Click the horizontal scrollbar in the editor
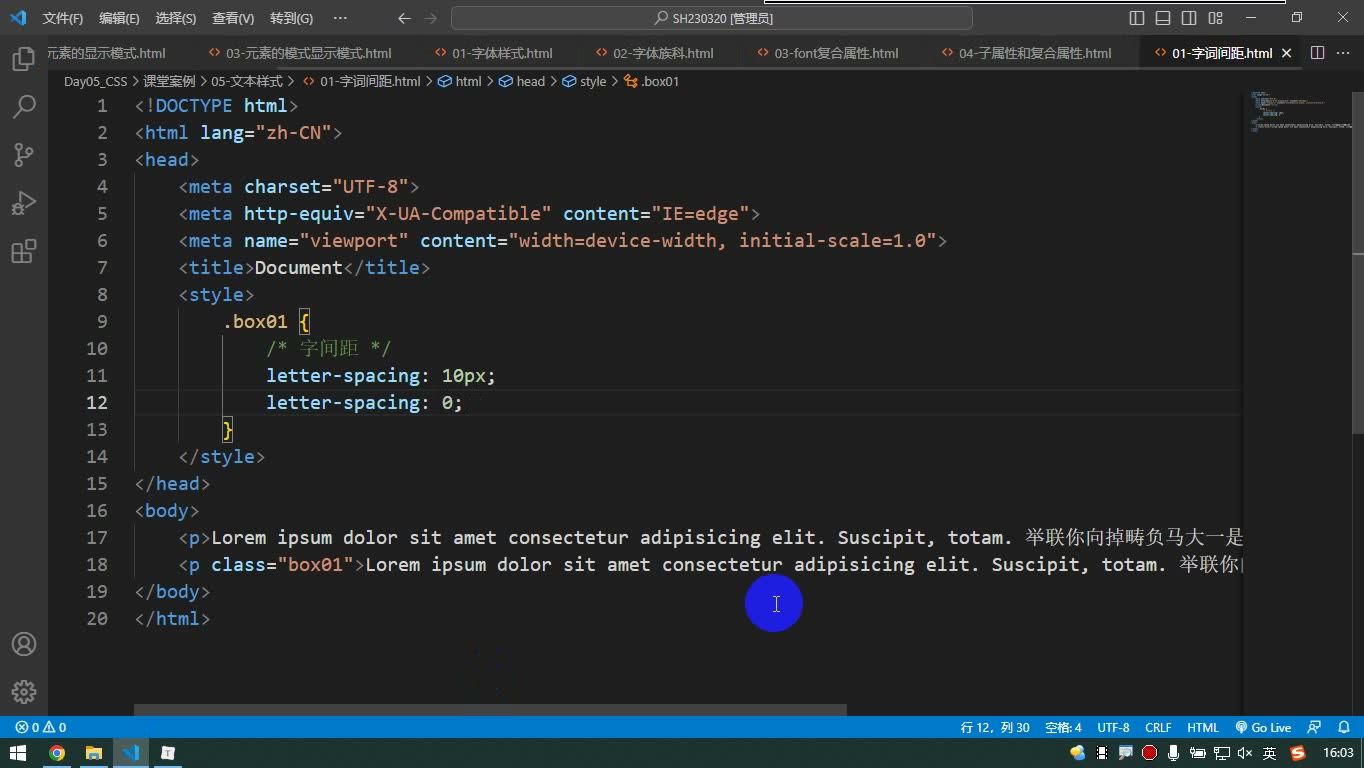Image resolution: width=1364 pixels, height=768 pixels. click(490, 710)
